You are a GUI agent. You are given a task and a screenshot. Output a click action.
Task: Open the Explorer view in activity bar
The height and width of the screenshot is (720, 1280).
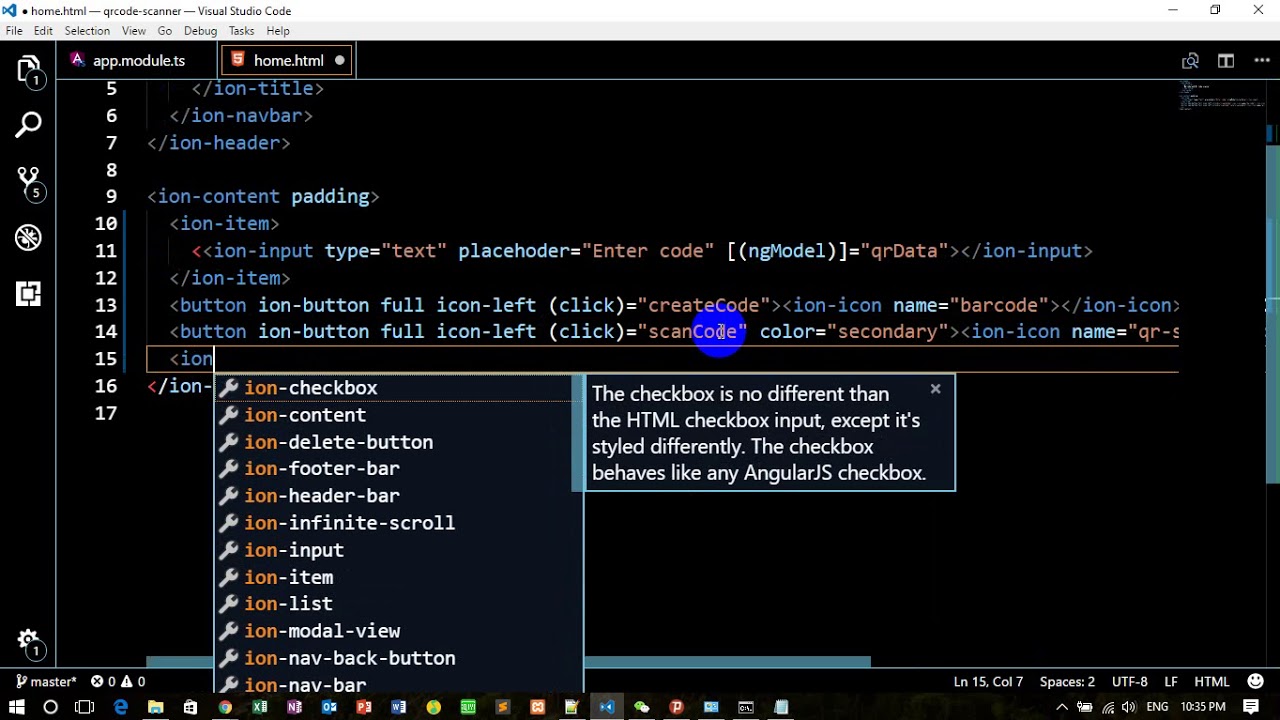[28, 71]
